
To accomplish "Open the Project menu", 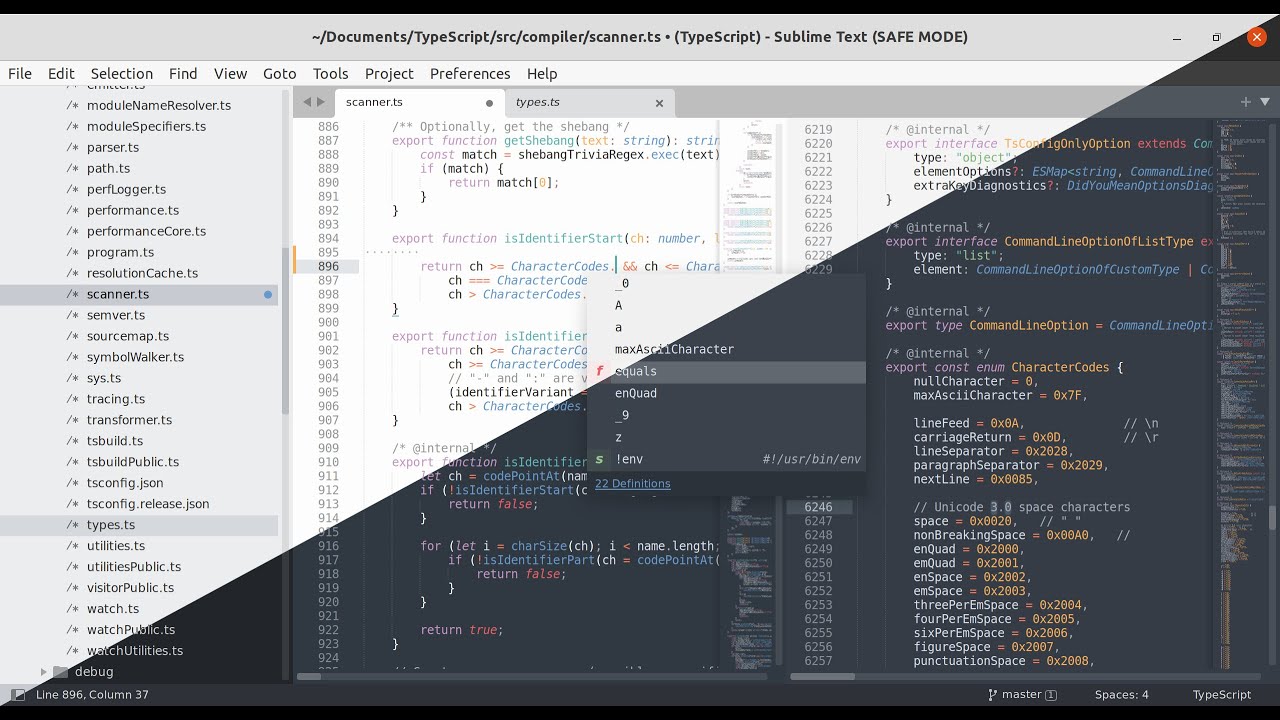I will point(389,73).
